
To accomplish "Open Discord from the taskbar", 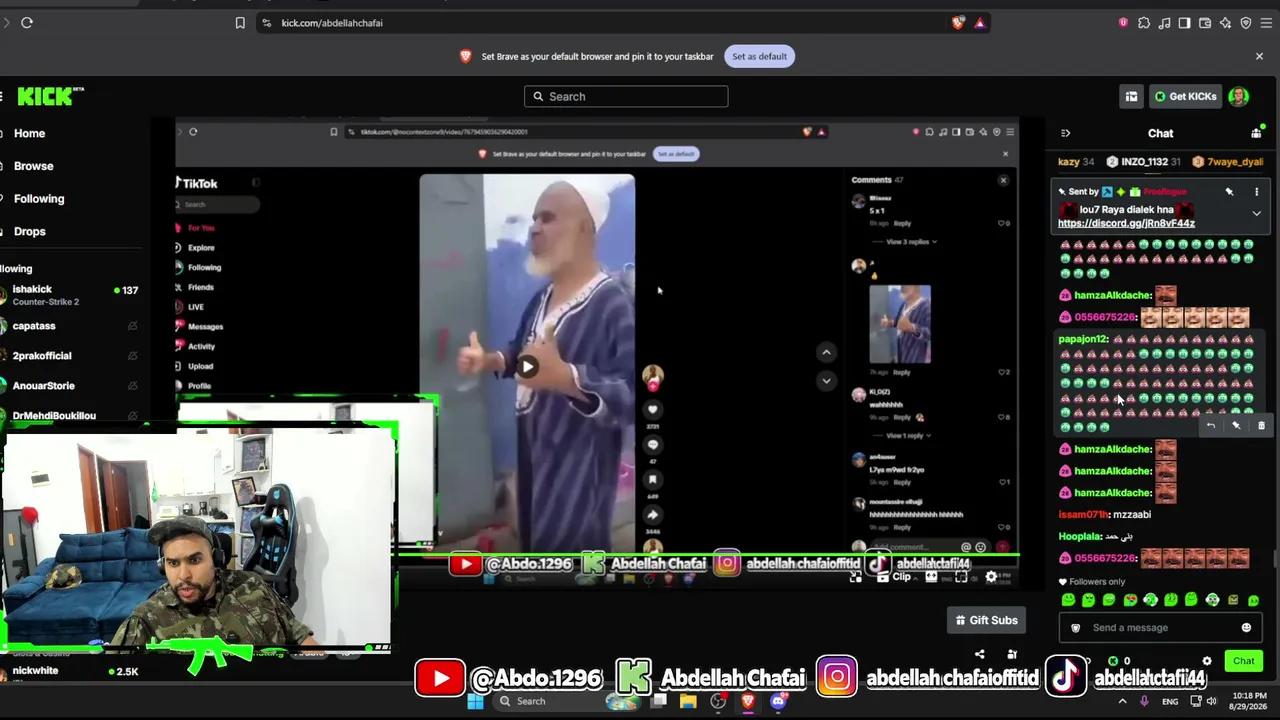I will 778,701.
